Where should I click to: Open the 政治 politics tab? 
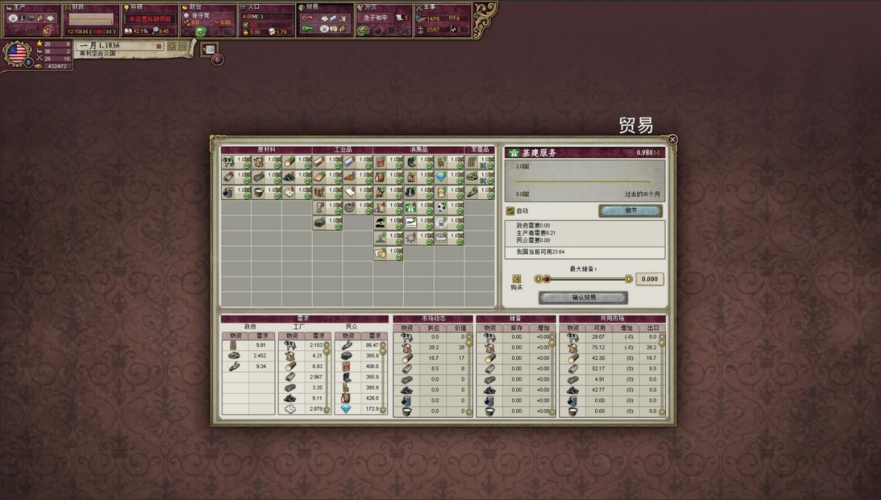[208, 20]
